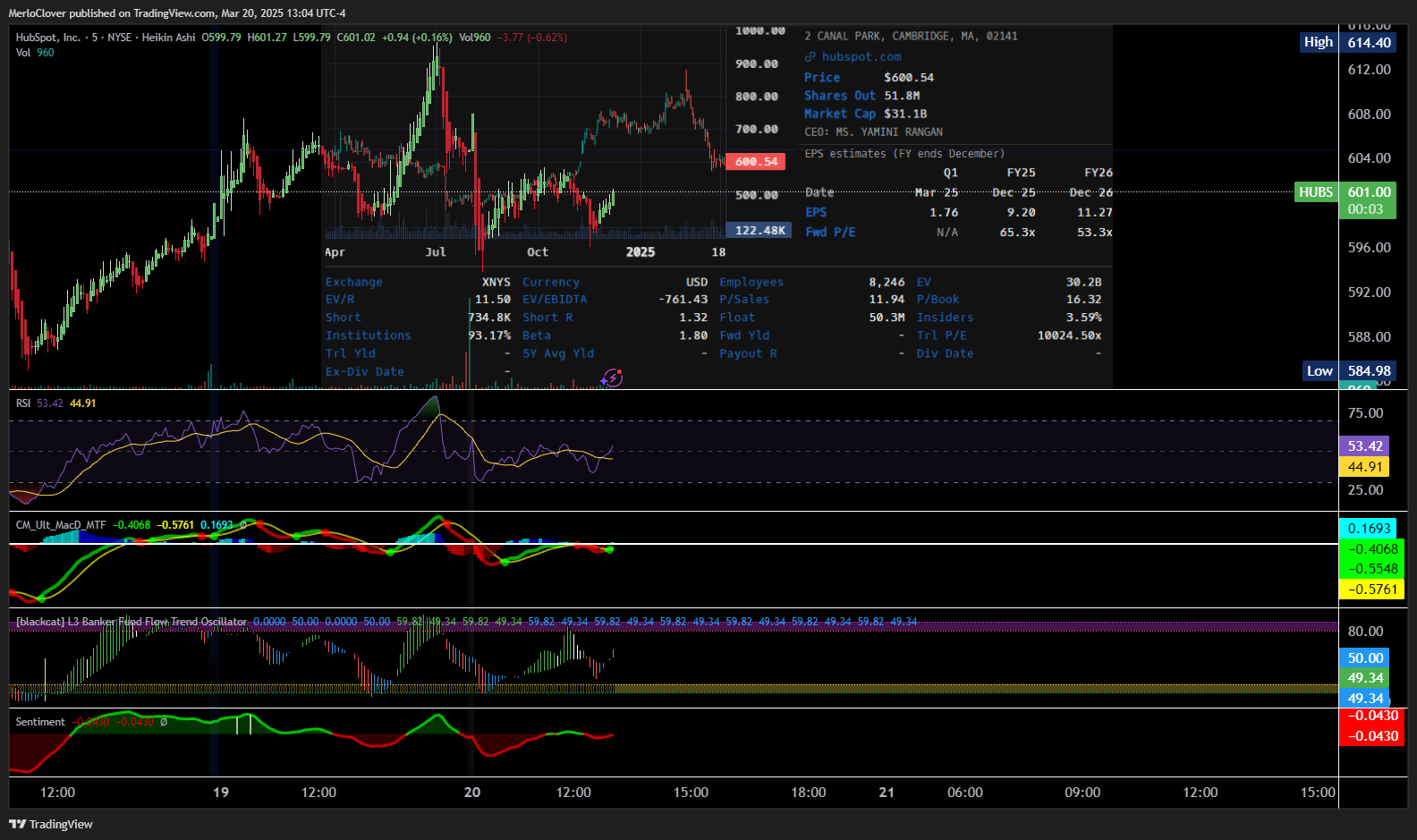The width and height of the screenshot is (1417, 840).
Task: Click the MerloClover published header text
Action: point(177,13)
